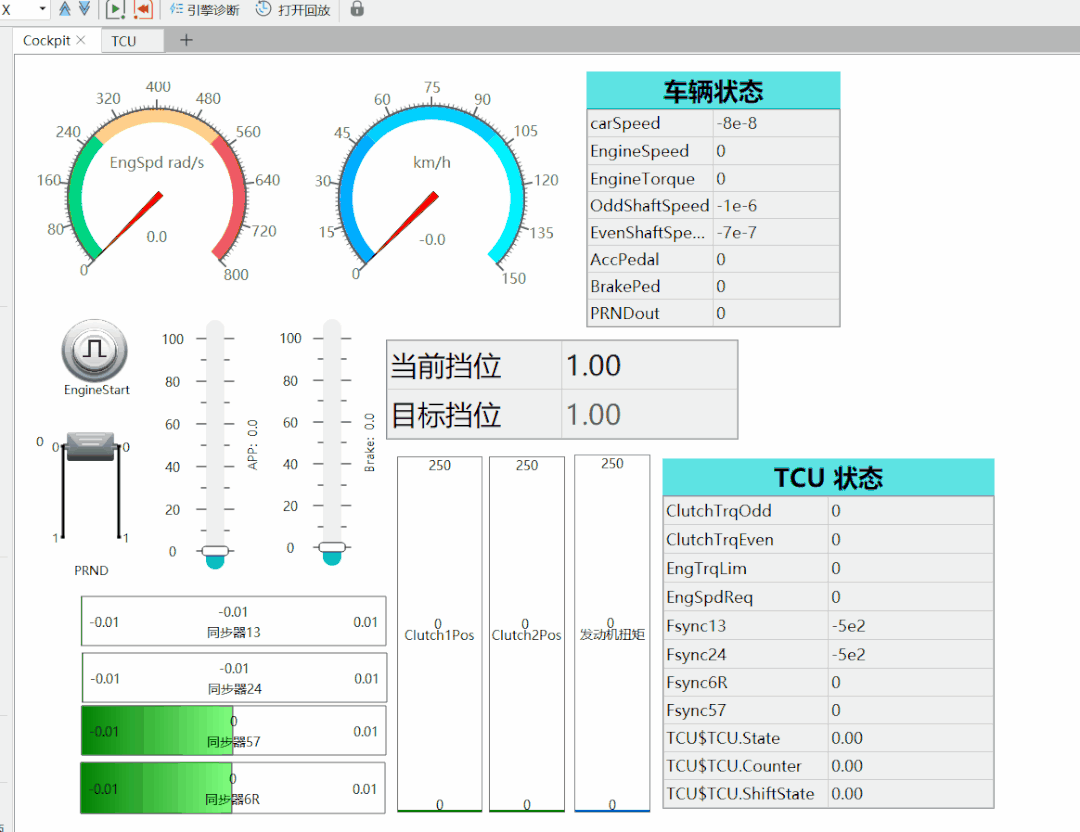1080x832 pixels.
Task: Select TCU$TCU.ShiftState row label
Action: pyautogui.click(x=740, y=794)
